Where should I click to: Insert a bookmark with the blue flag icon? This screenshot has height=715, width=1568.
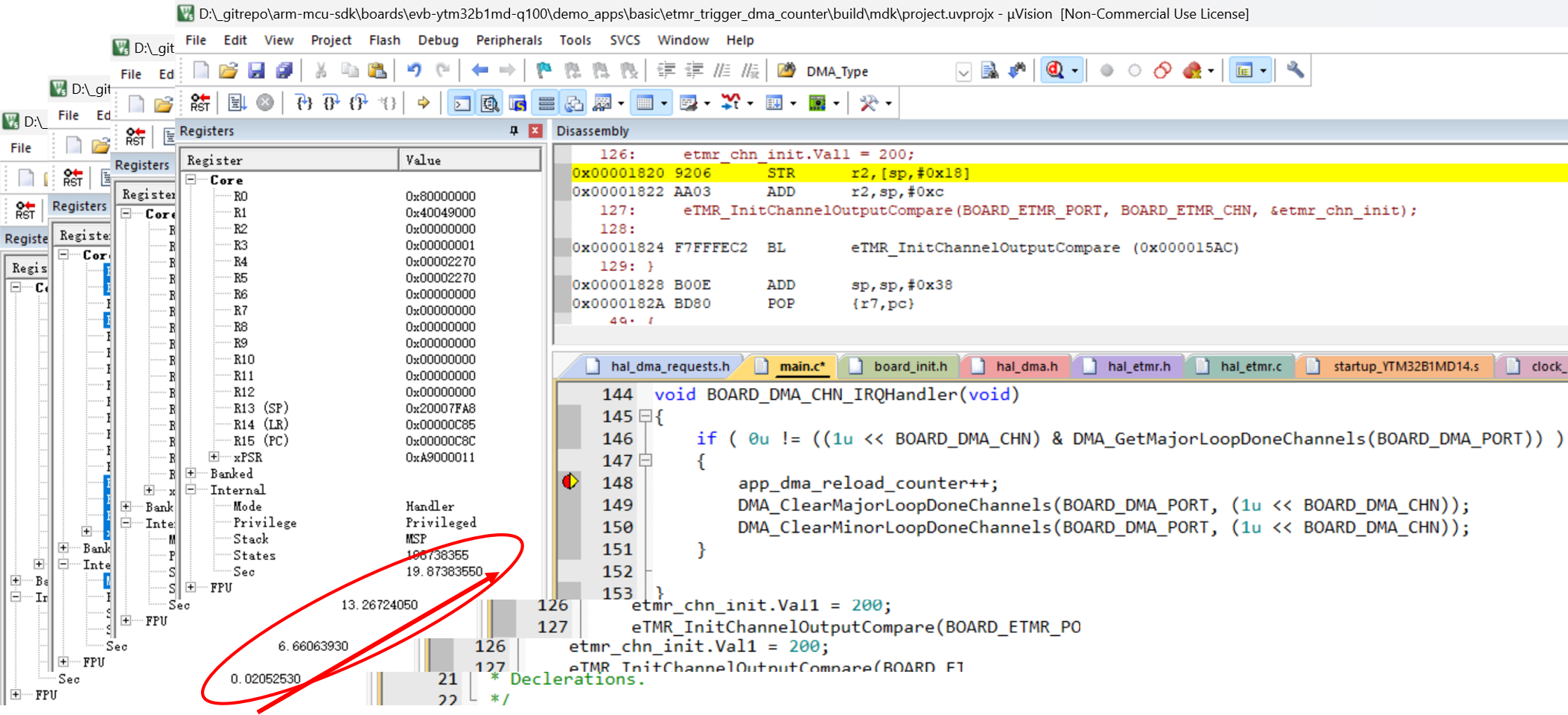(544, 71)
